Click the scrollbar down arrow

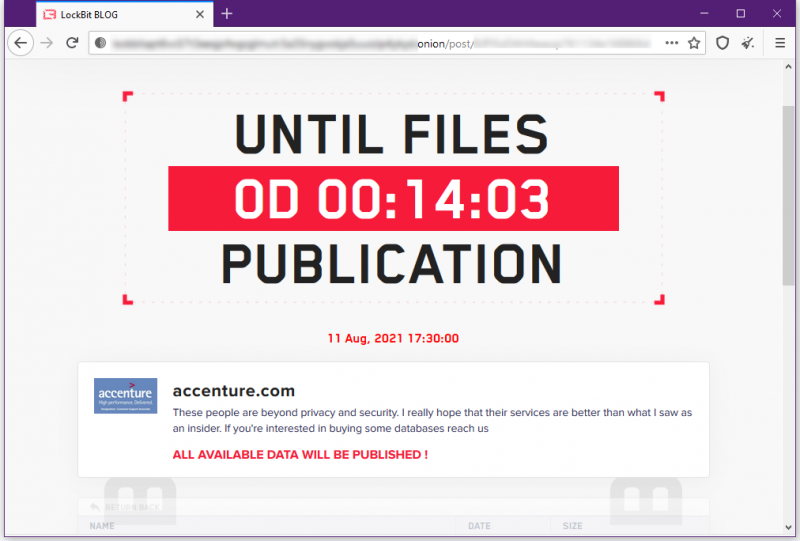pyautogui.click(x=789, y=527)
